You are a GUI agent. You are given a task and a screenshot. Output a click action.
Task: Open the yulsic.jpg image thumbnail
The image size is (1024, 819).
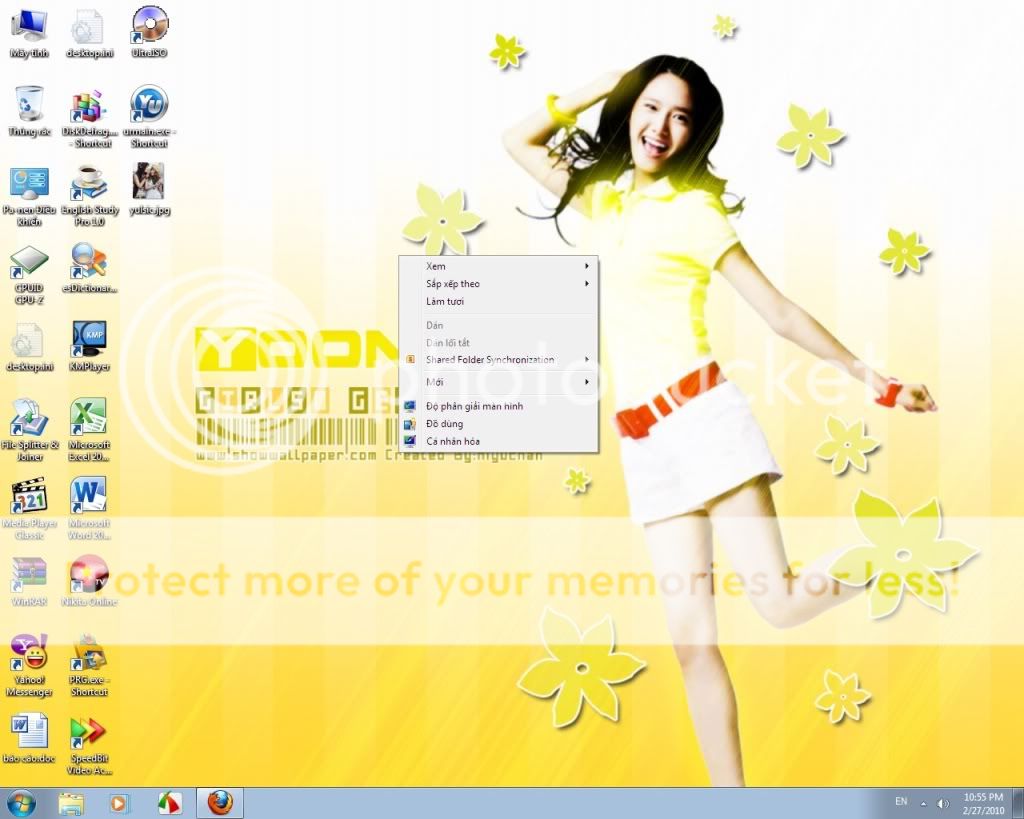(x=149, y=184)
